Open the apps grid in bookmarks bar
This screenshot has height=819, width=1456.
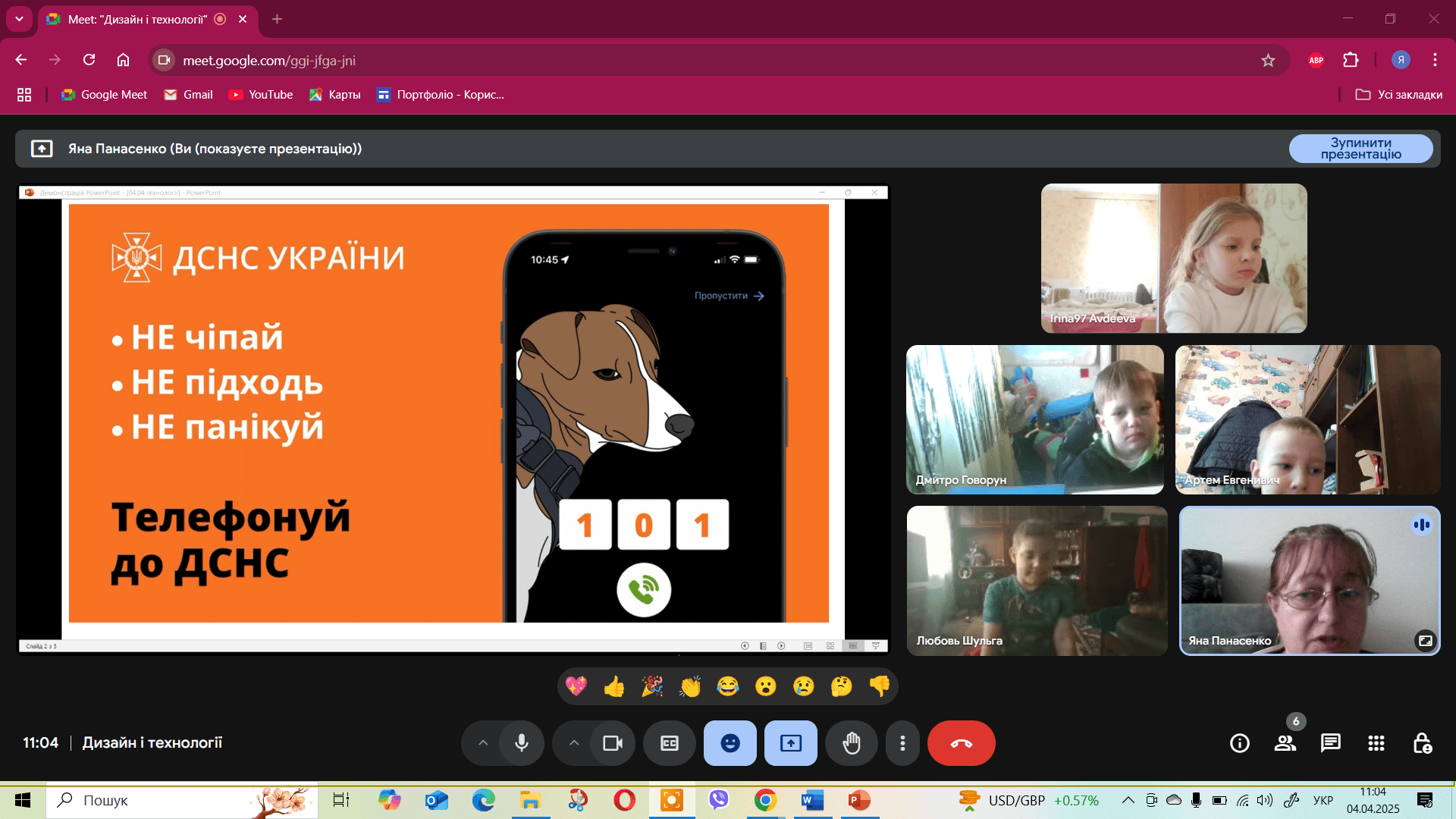click(x=24, y=95)
